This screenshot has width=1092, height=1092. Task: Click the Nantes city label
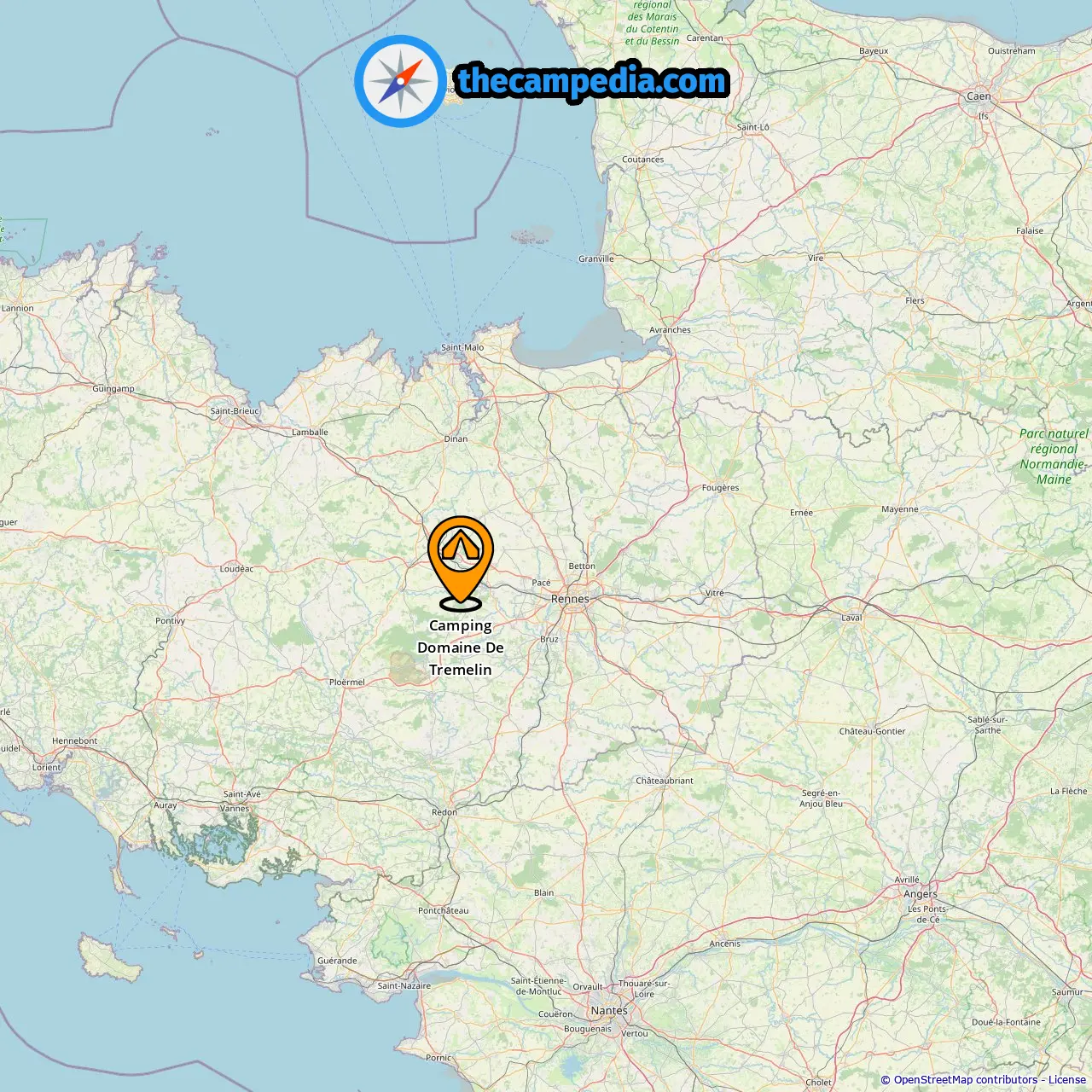[609, 1010]
